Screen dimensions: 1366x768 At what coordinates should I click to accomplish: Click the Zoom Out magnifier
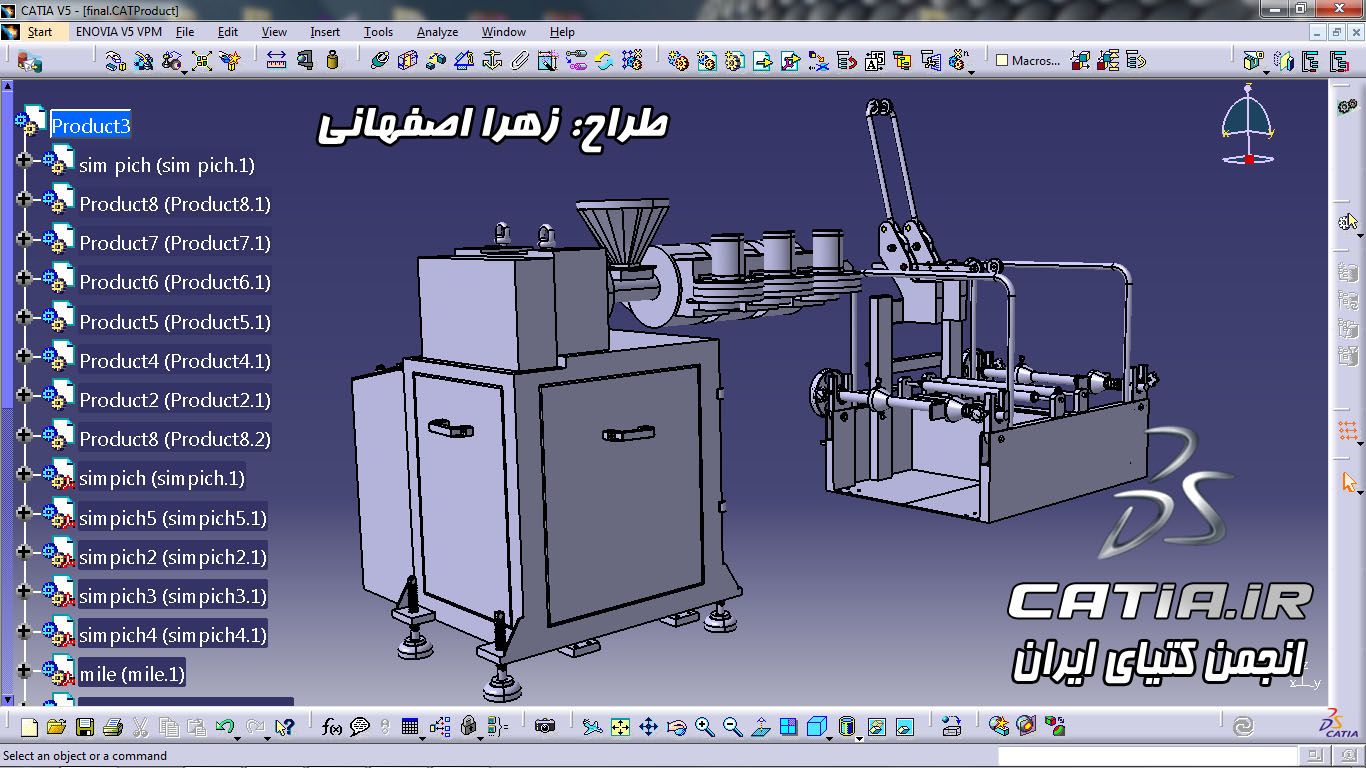tap(732, 727)
